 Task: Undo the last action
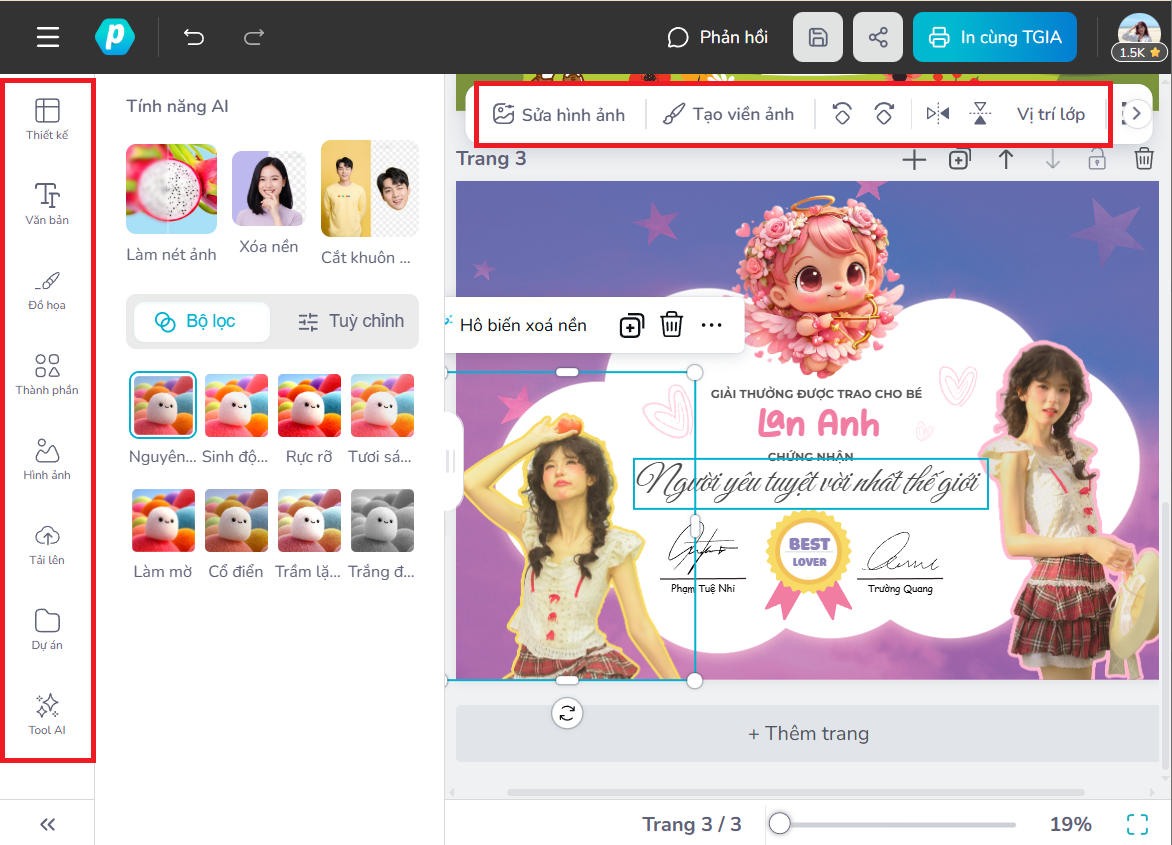(193, 36)
